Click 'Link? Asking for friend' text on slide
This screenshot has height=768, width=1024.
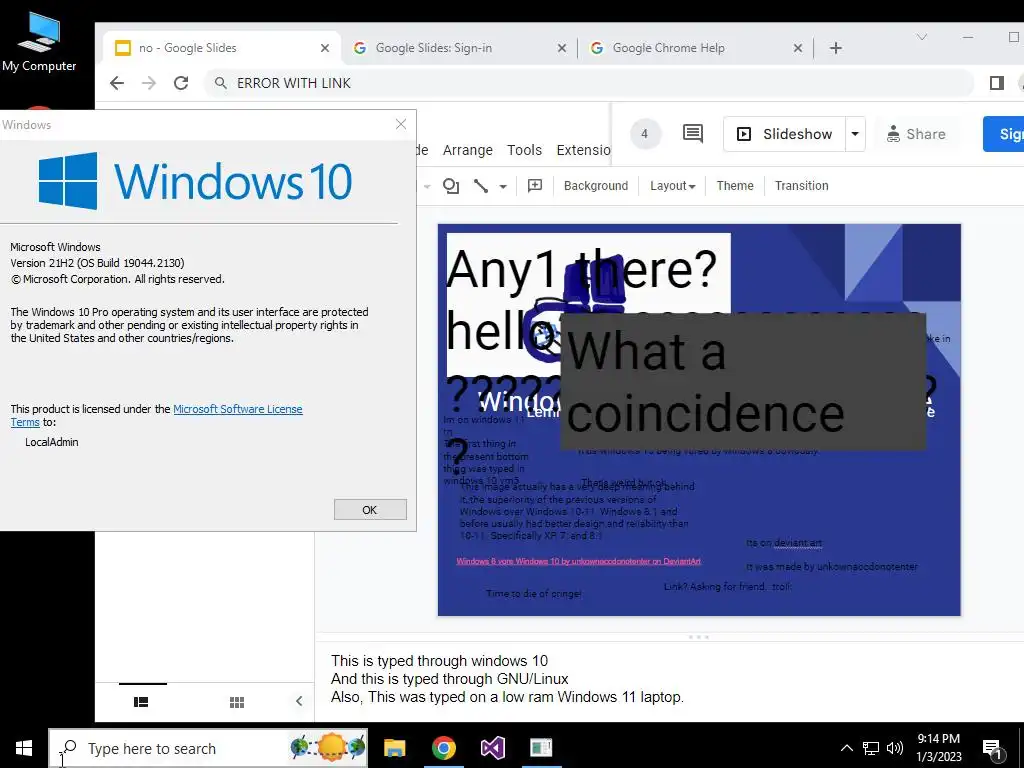tap(728, 586)
